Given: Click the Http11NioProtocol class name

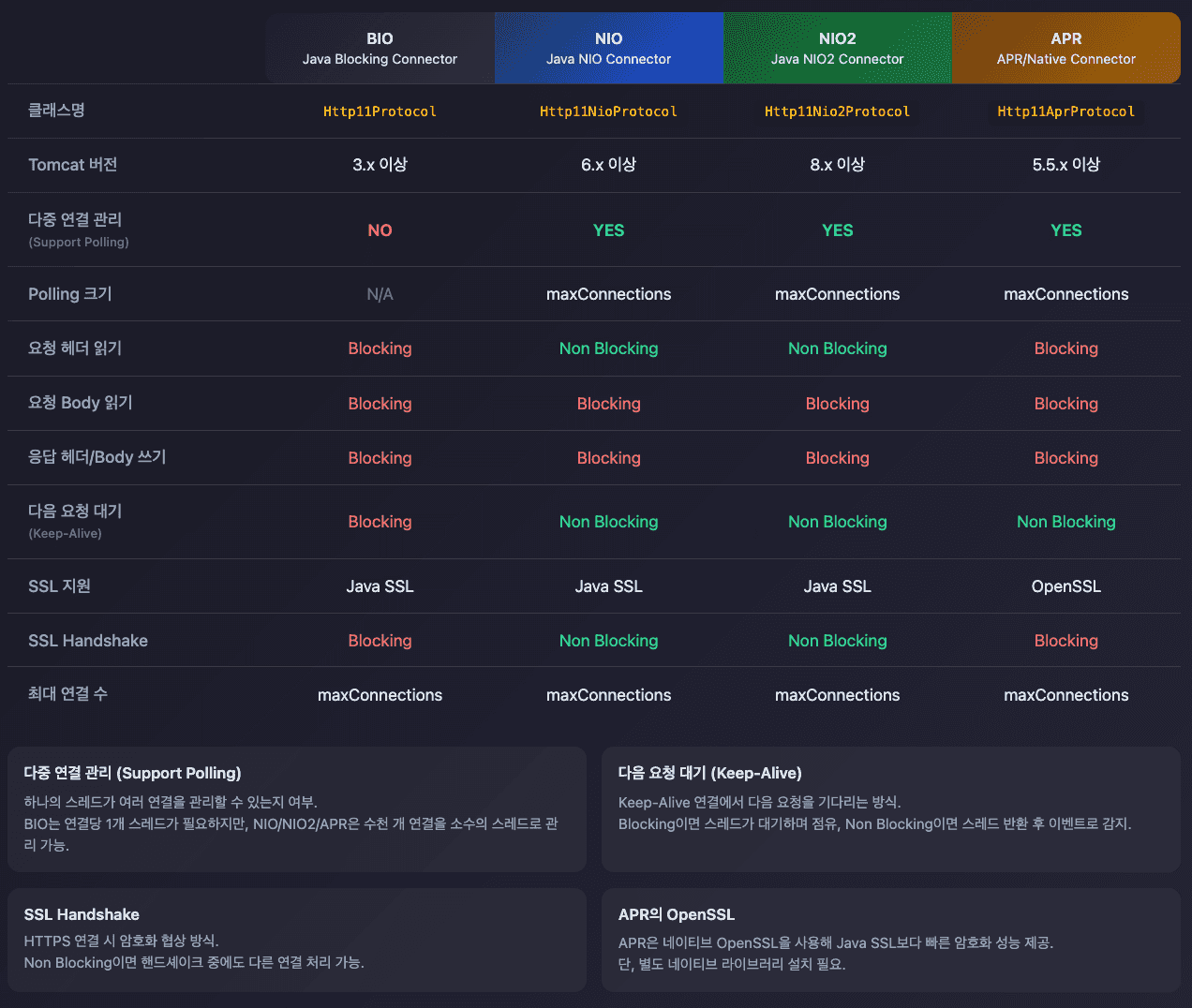Looking at the screenshot, I should (x=608, y=111).
